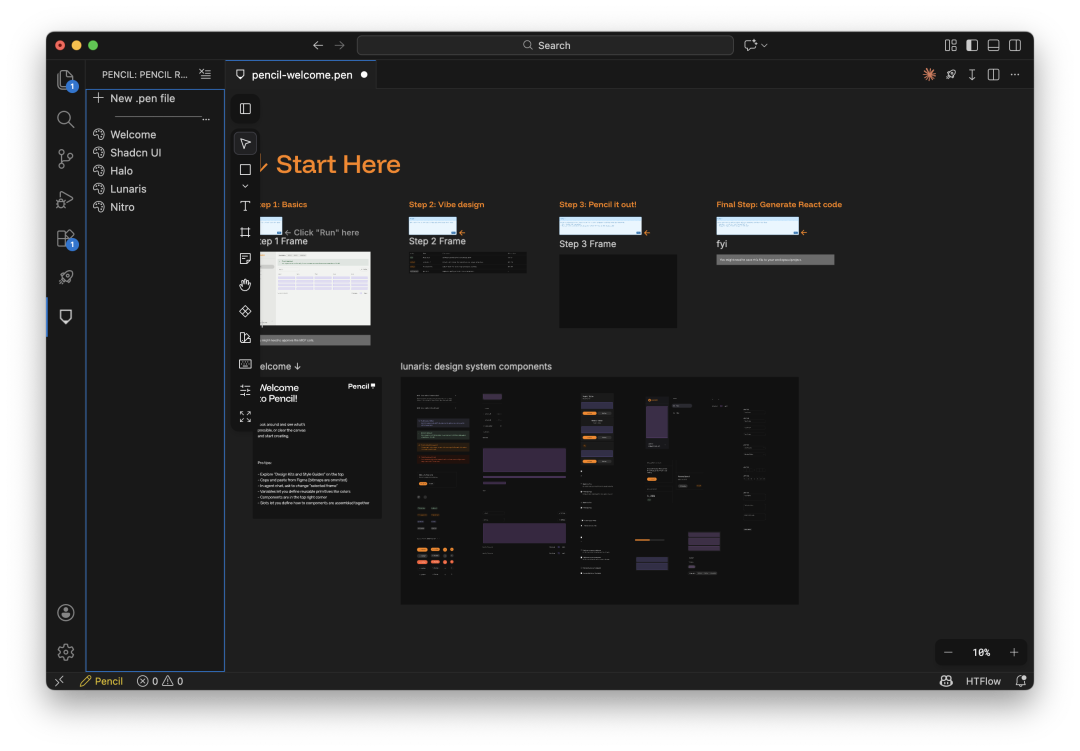Switch to the pencil-welcome.pen tab
The width and height of the screenshot is (1080, 751).
click(301, 75)
